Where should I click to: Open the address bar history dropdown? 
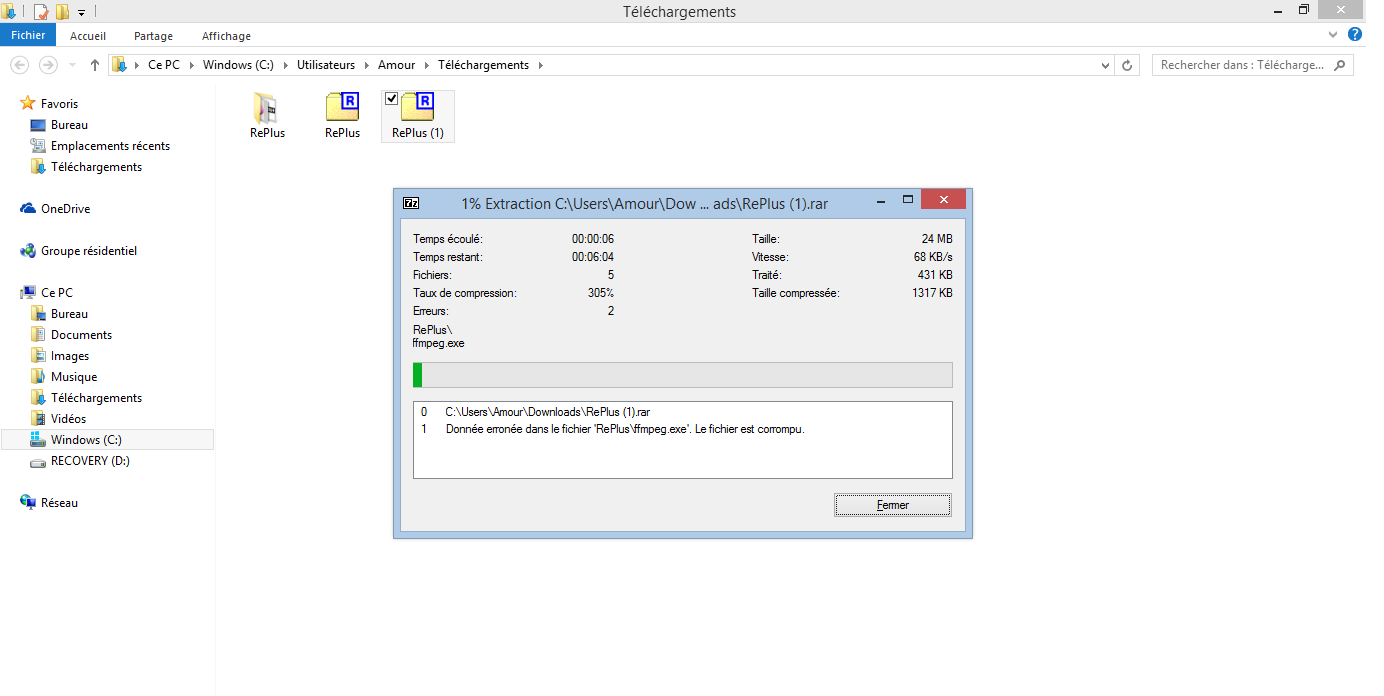tap(1105, 65)
